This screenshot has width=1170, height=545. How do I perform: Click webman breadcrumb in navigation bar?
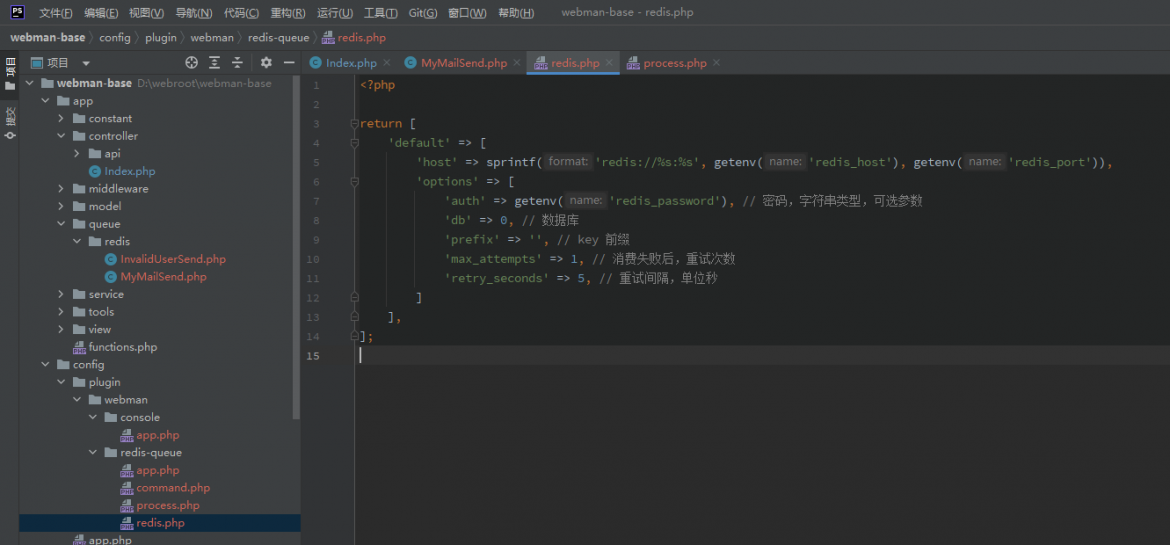click(x=212, y=37)
